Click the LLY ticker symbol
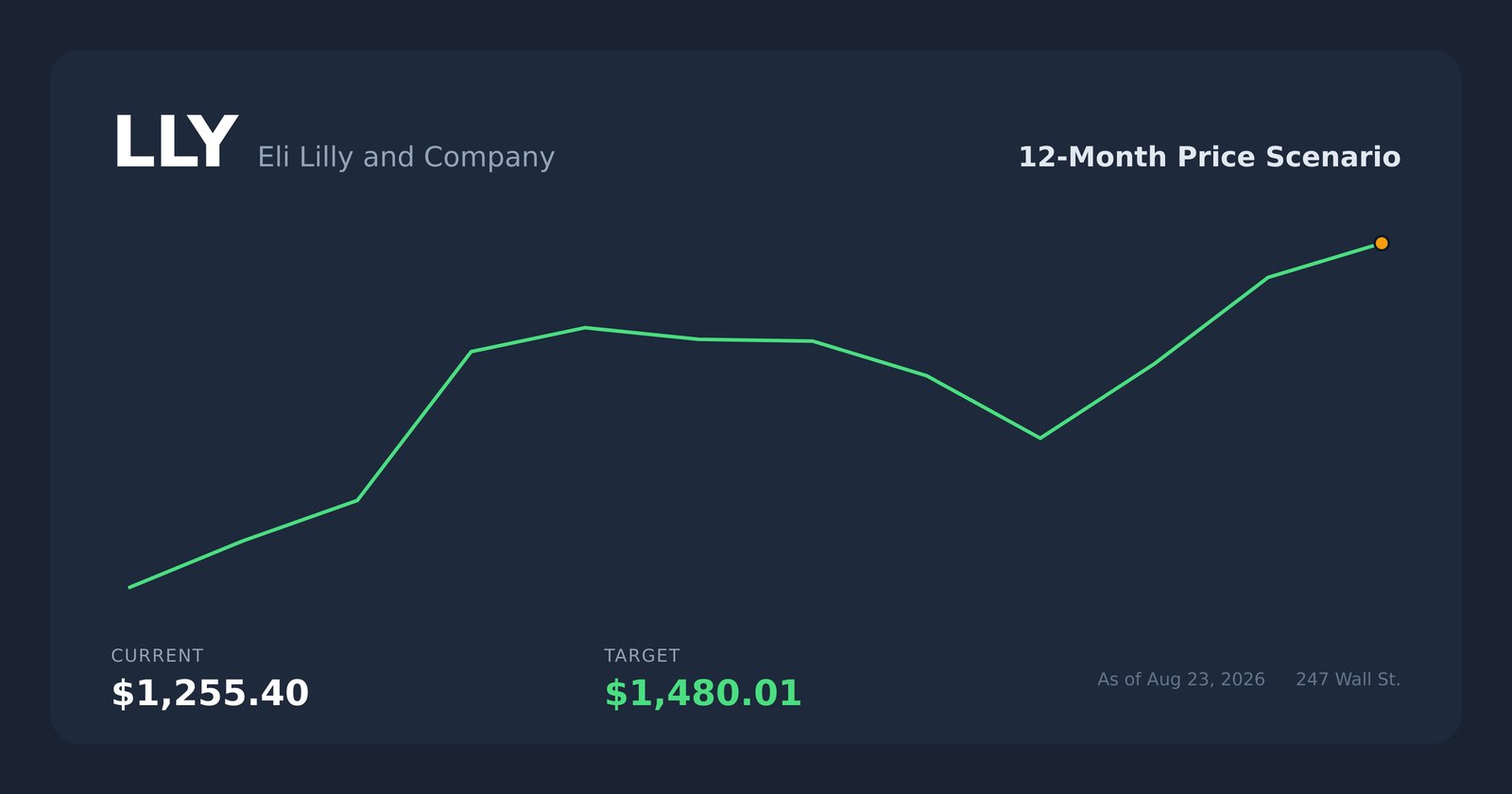This screenshot has width=1512, height=794. 175,143
